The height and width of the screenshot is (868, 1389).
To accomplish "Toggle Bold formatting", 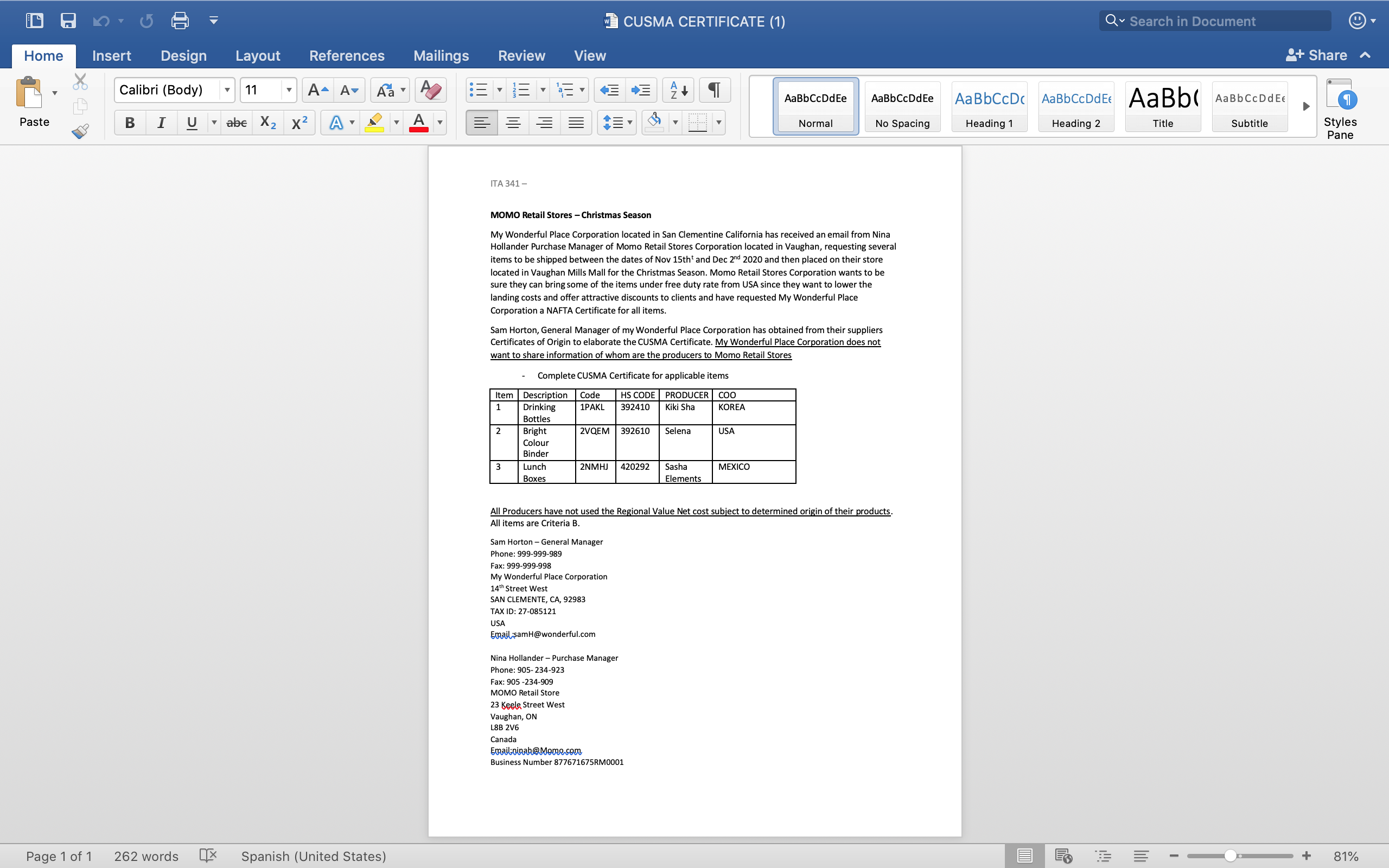I will click(x=130, y=122).
